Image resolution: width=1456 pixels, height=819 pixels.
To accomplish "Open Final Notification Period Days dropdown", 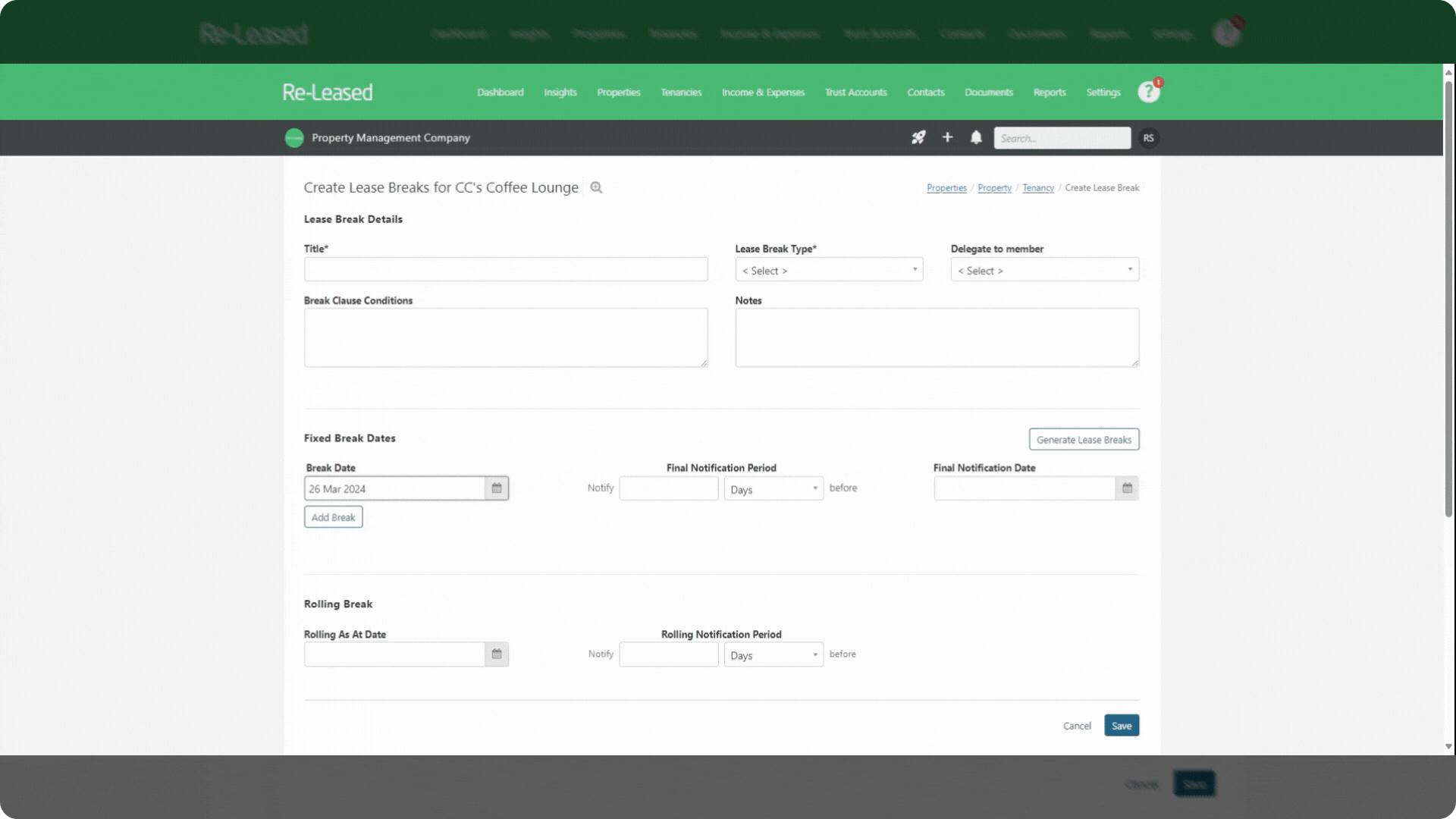I will click(x=773, y=488).
